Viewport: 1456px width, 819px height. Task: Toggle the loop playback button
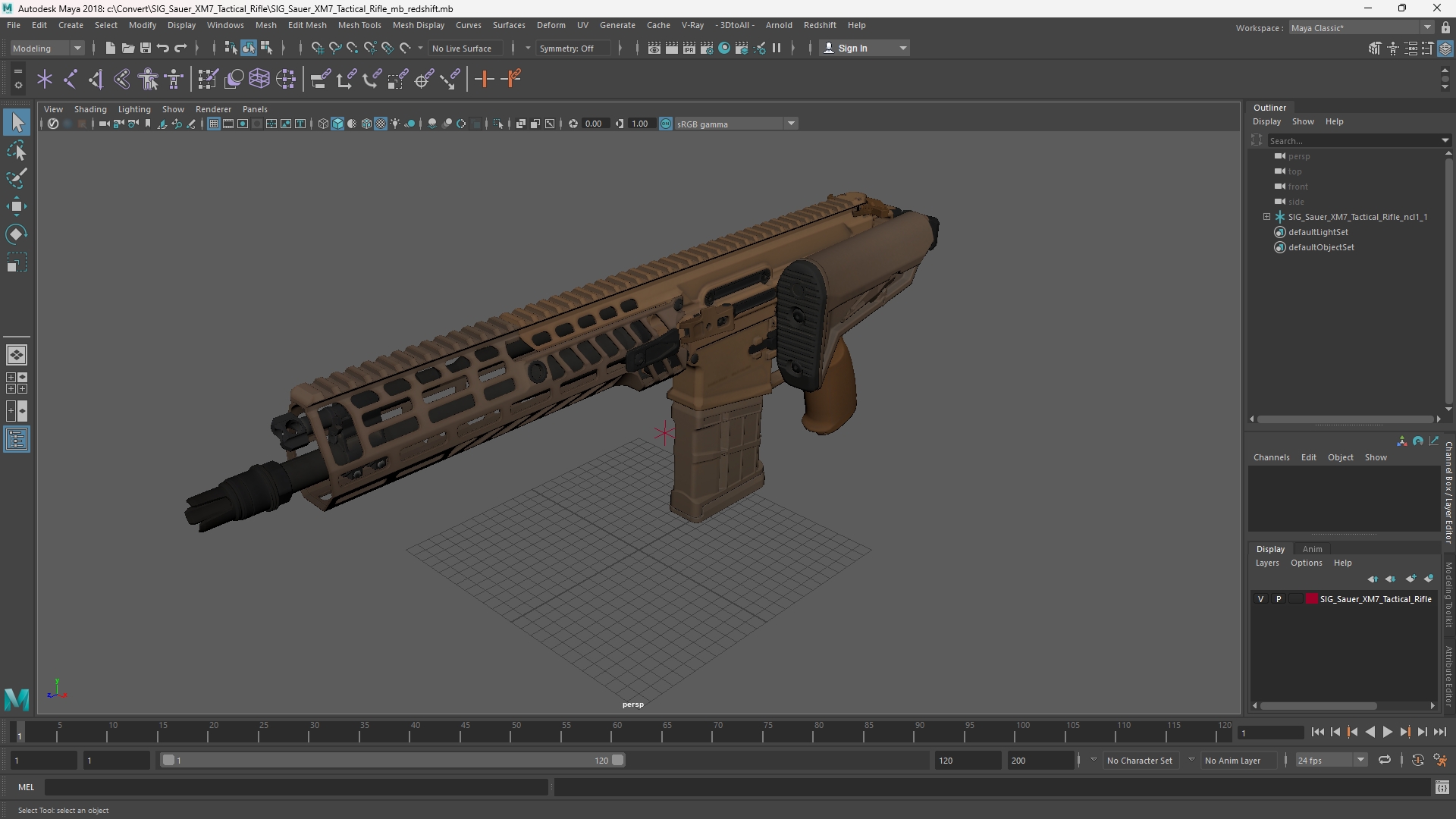[1385, 760]
